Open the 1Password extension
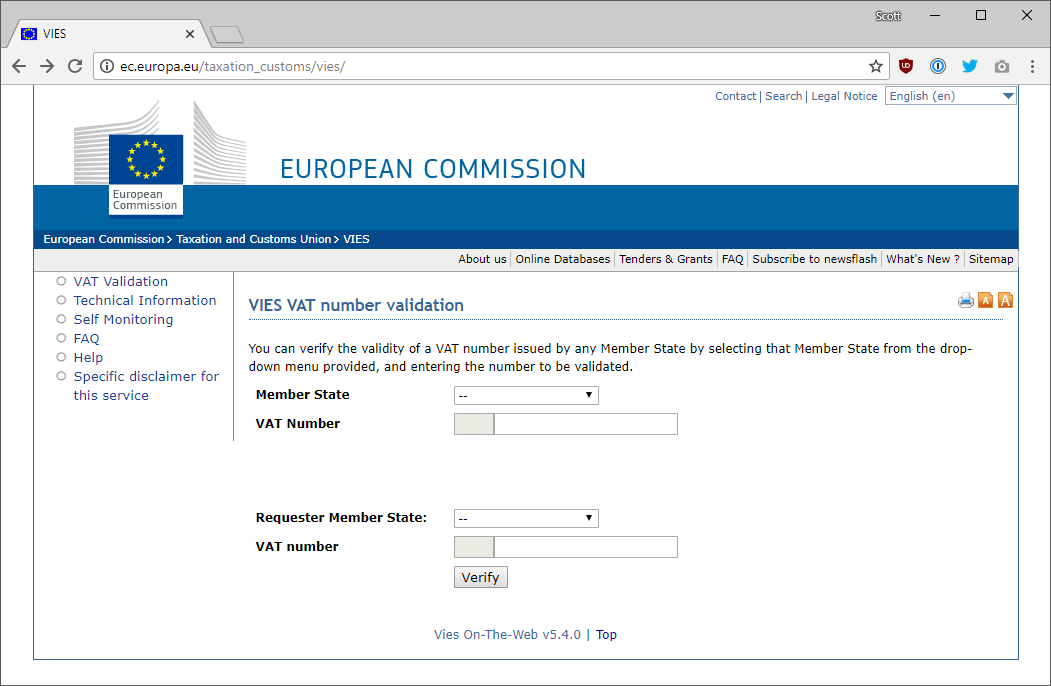This screenshot has height=686, width=1051. pos(937,66)
